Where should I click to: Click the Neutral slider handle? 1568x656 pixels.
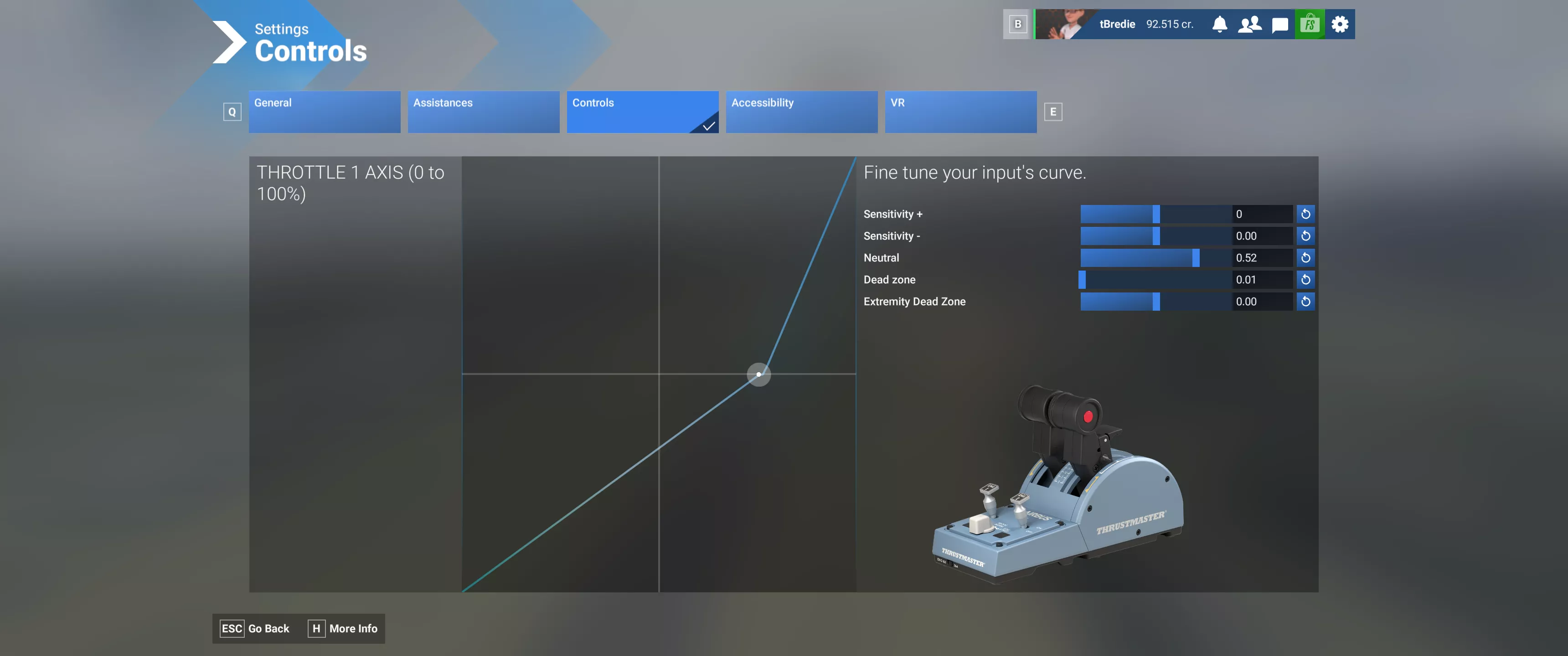[1196, 258]
